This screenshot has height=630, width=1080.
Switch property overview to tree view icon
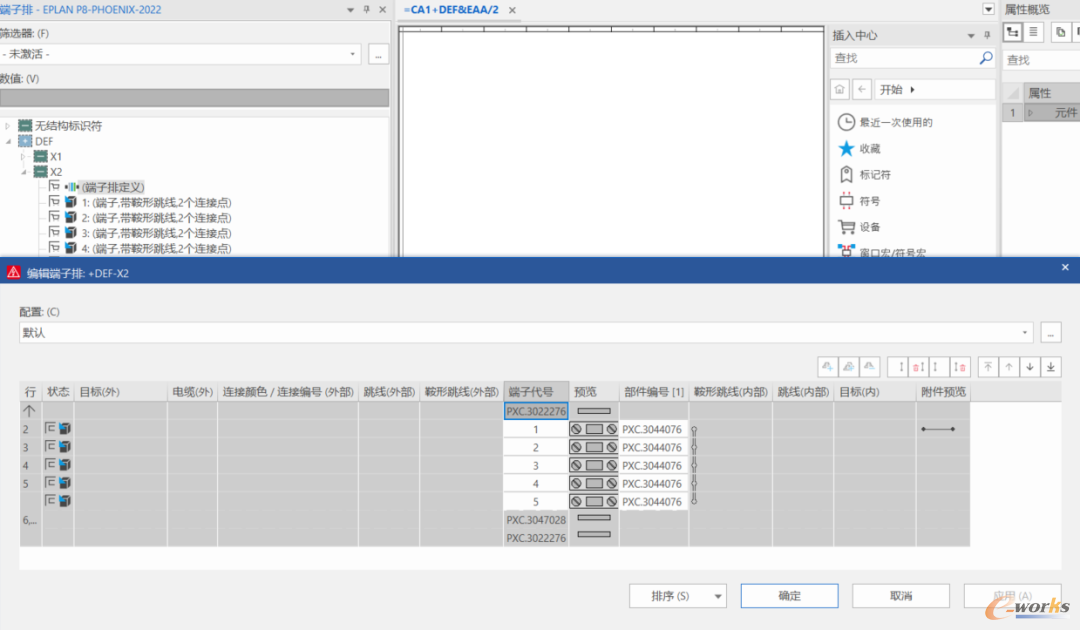[1012, 32]
